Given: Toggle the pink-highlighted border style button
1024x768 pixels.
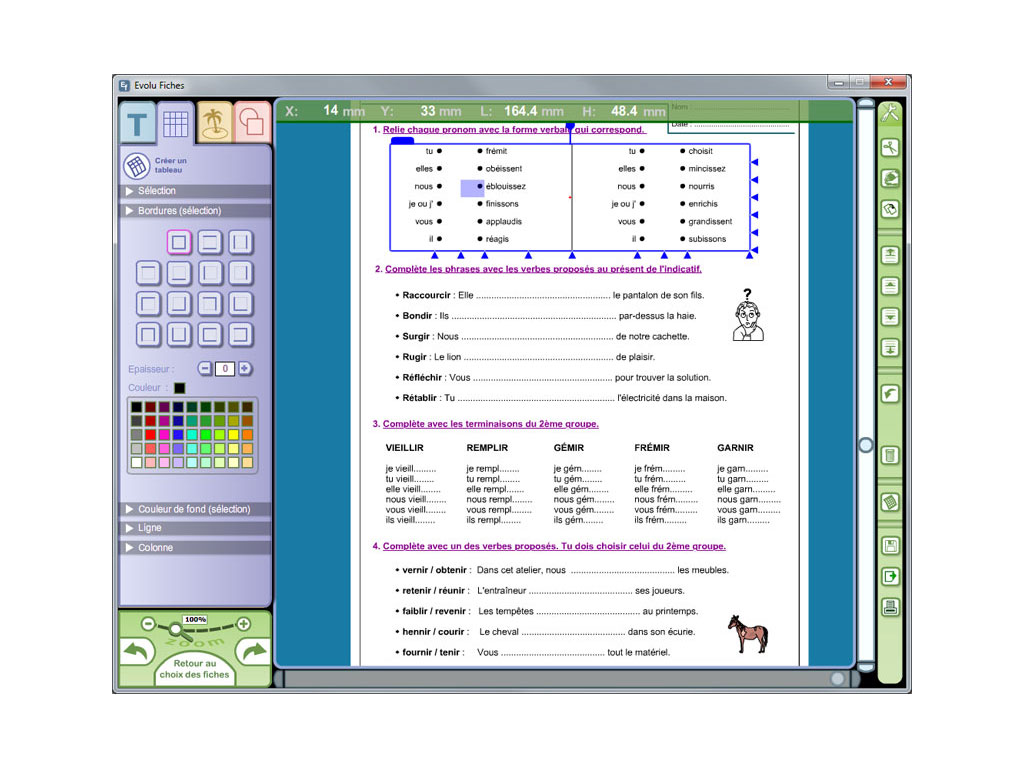Looking at the screenshot, I should point(179,242).
